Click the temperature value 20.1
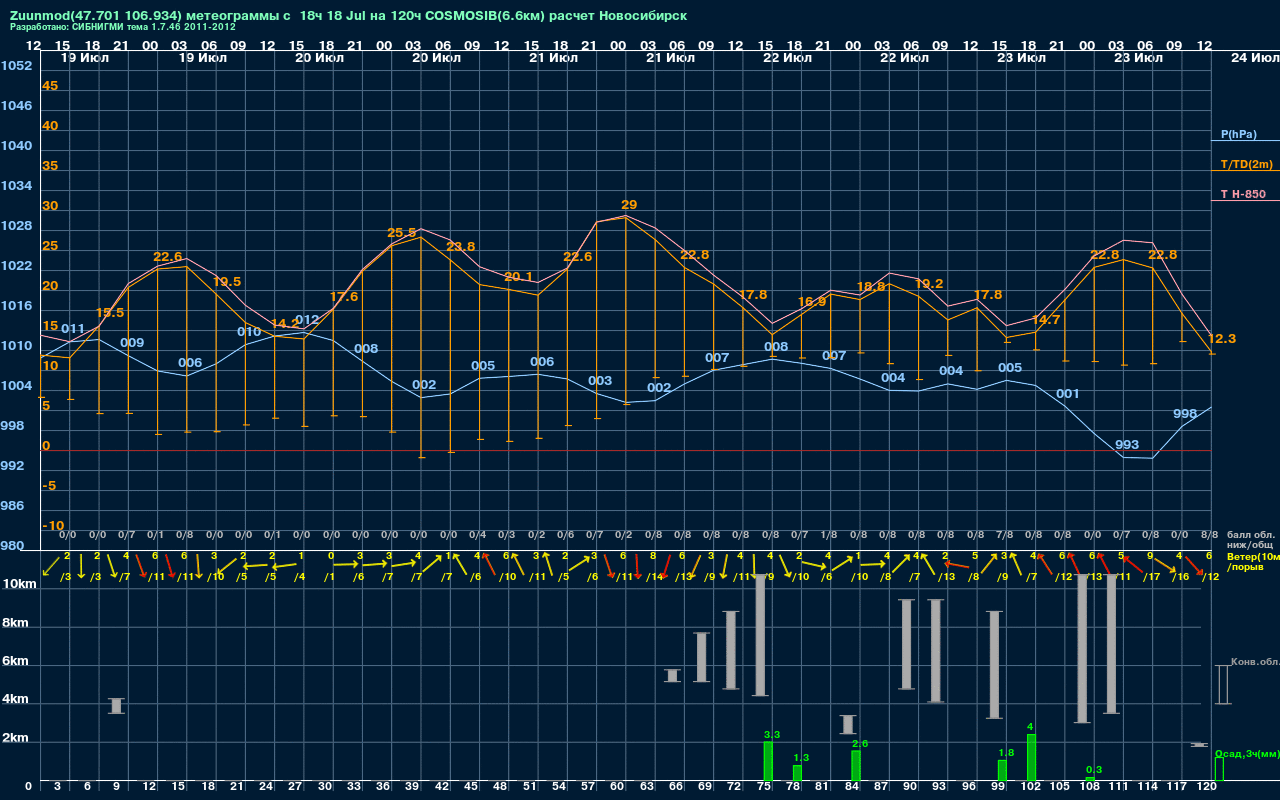 point(518,277)
